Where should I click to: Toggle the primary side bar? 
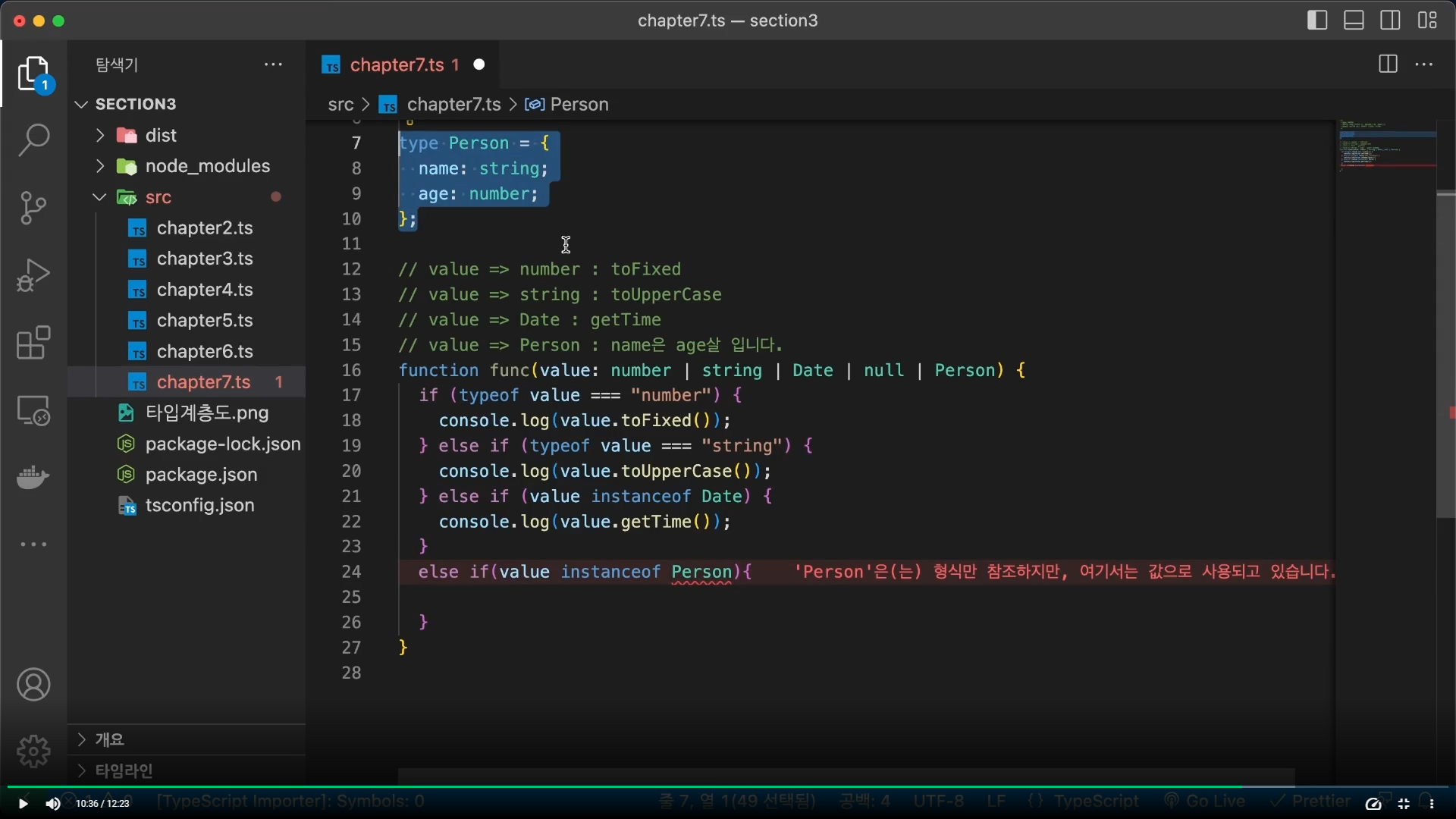coord(1318,20)
